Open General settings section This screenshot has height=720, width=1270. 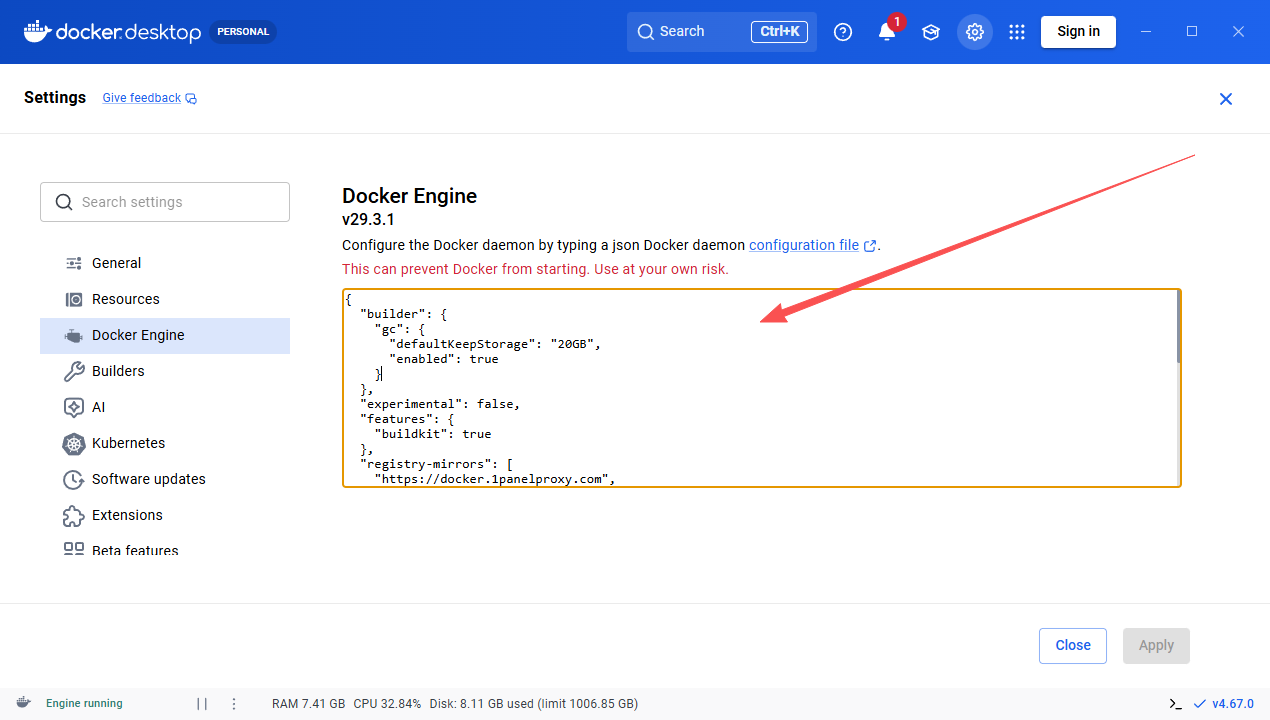[x=165, y=263]
